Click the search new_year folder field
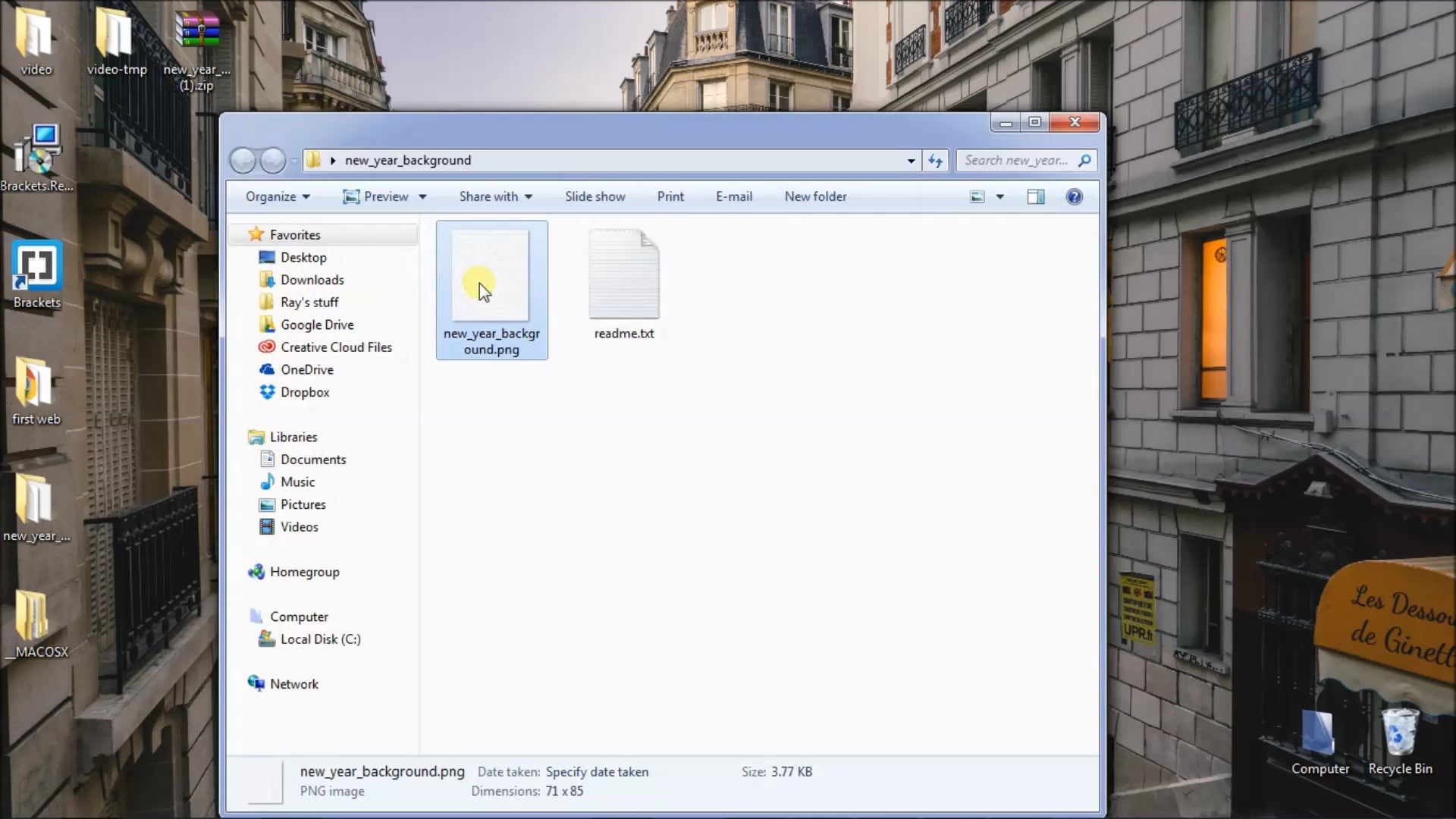Image resolution: width=1456 pixels, height=819 pixels. (1016, 160)
